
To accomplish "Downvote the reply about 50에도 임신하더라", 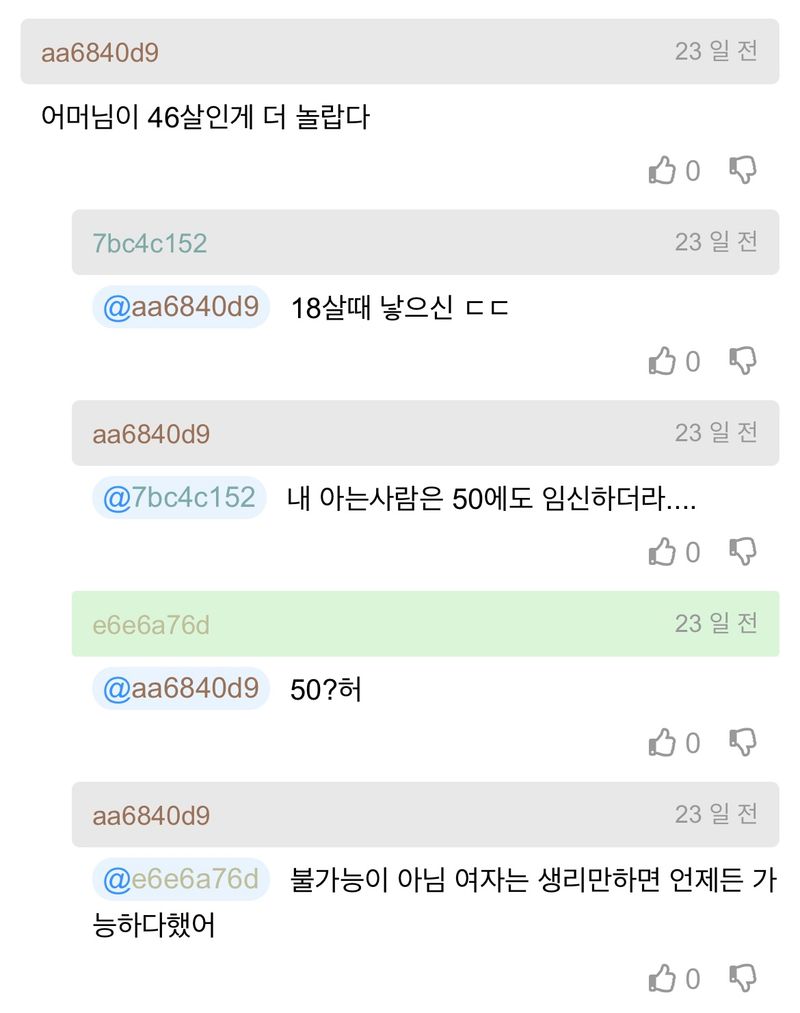I will [743, 552].
